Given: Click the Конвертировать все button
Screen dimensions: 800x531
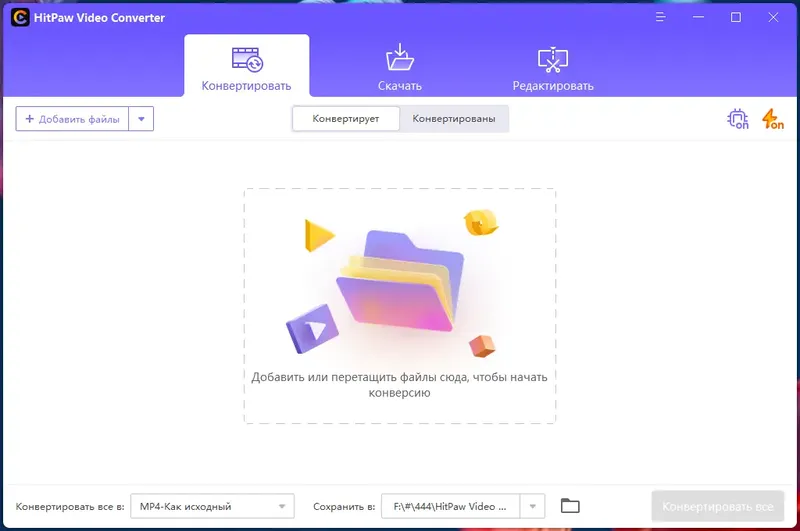Looking at the screenshot, I should pyautogui.click(x=717, y=507).
